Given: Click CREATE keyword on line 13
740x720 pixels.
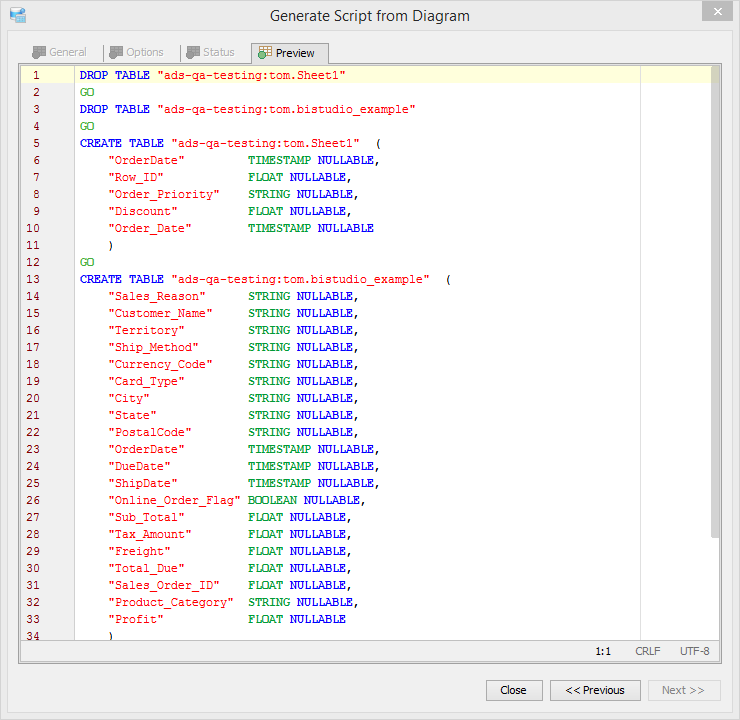Looking at the screenshot, I should (x=101, y=279).
